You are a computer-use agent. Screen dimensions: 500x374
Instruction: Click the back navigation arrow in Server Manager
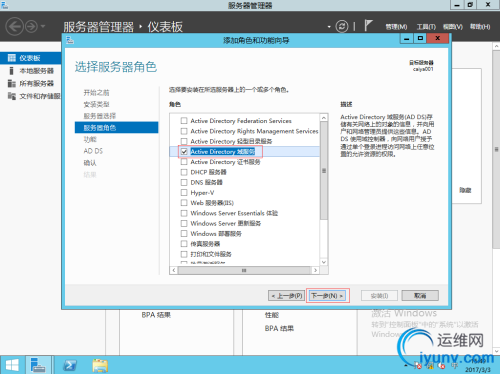15,26
